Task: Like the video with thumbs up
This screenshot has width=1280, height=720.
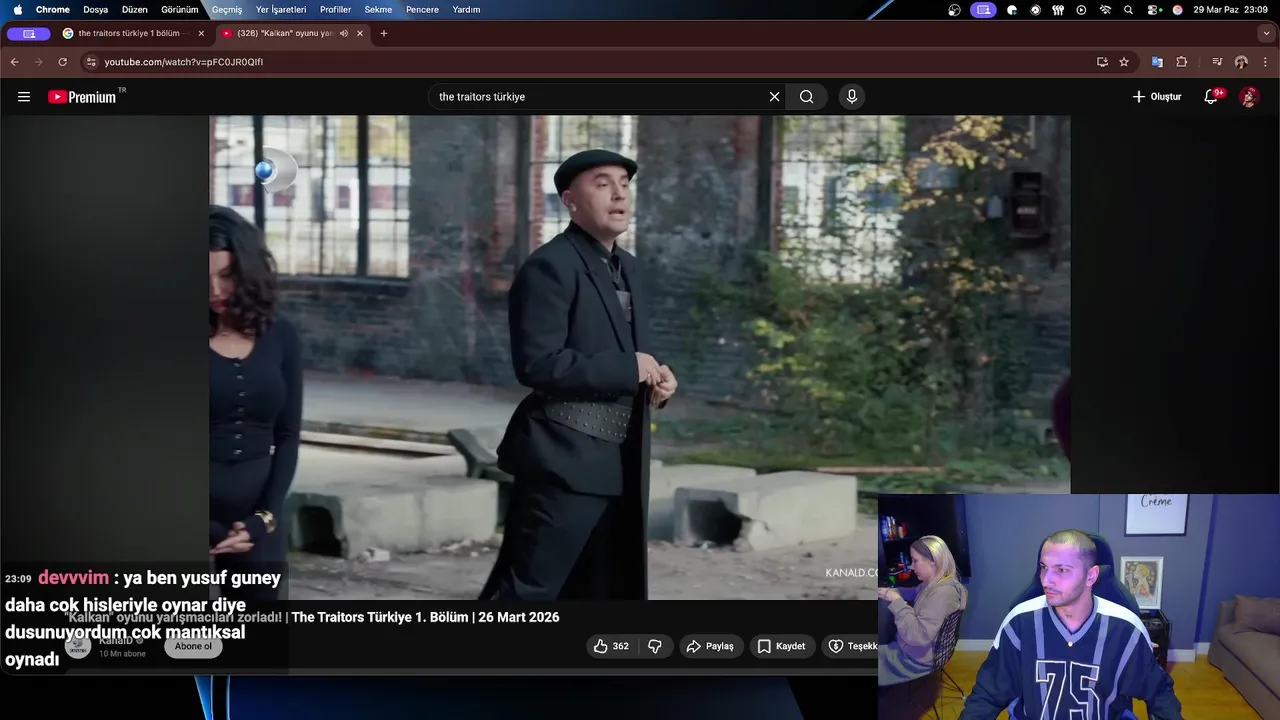Action: coord(611,646)
